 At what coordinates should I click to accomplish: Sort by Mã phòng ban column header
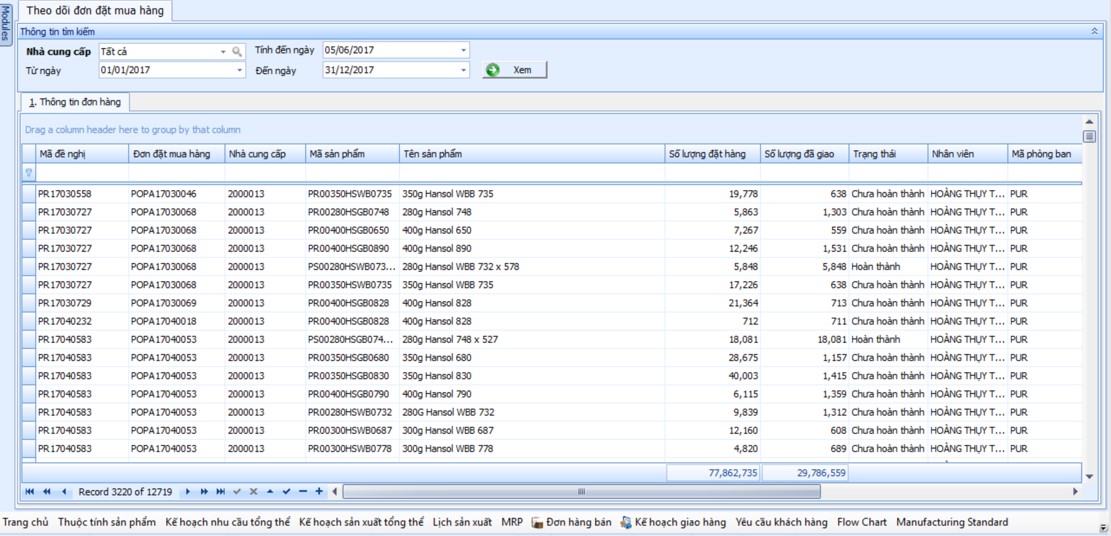click(1044, 154)
